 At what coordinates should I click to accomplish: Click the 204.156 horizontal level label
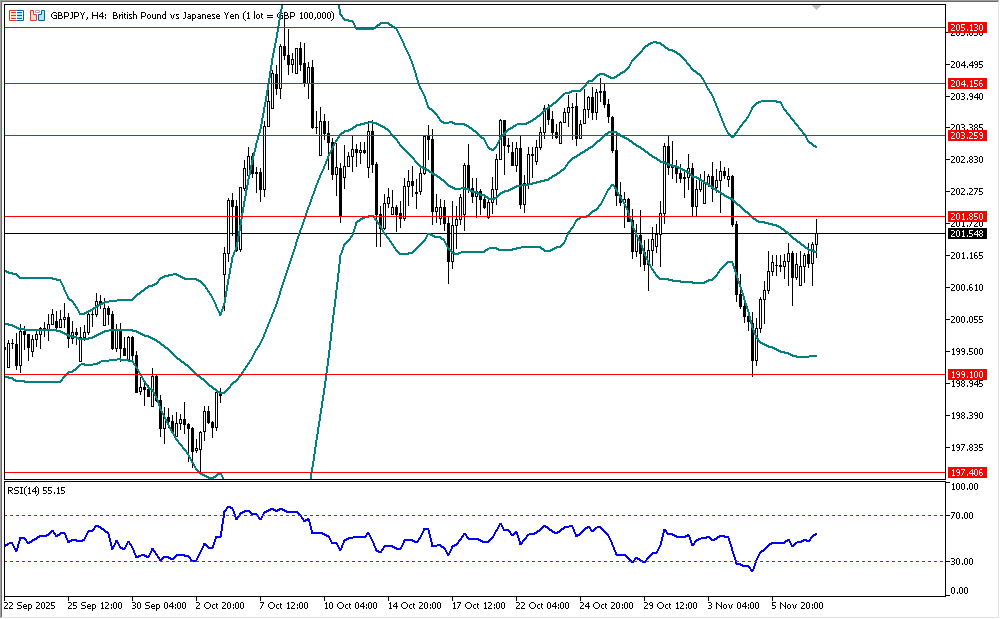[x=966, y=83]
